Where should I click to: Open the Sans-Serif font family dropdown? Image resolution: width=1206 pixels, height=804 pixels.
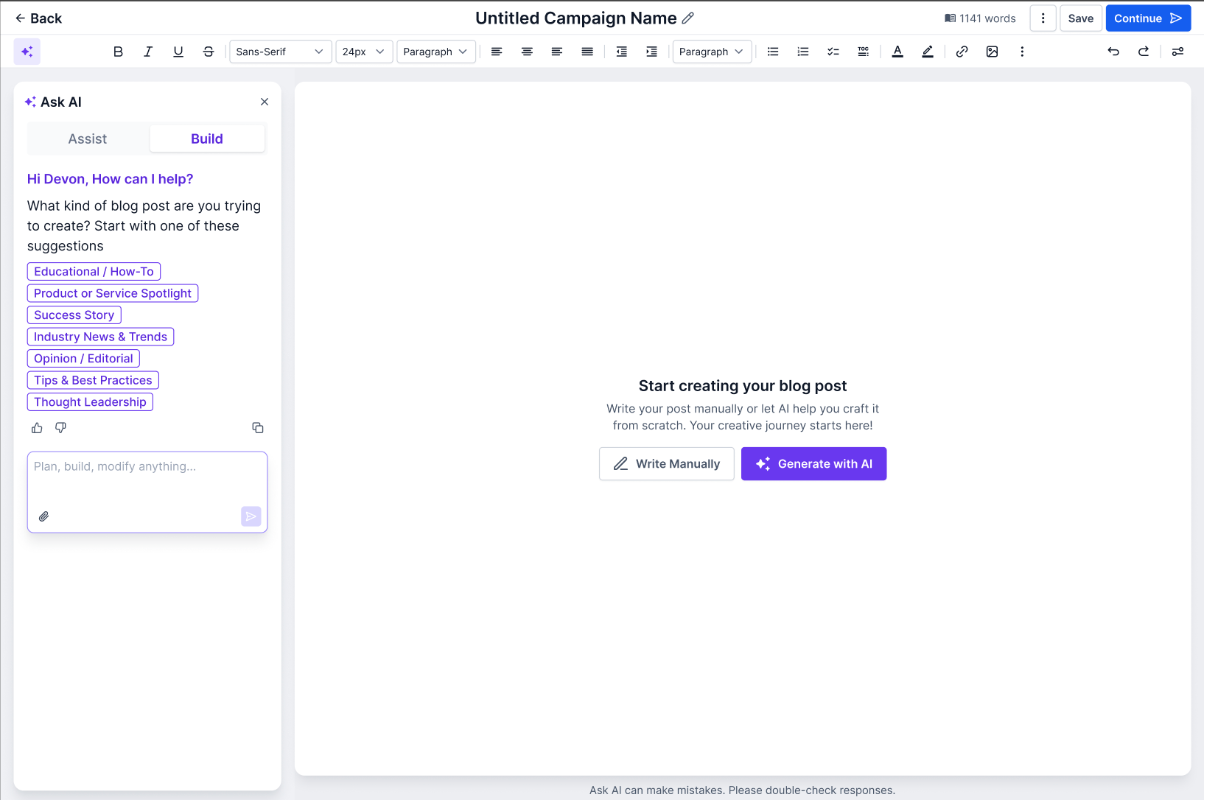280,52
